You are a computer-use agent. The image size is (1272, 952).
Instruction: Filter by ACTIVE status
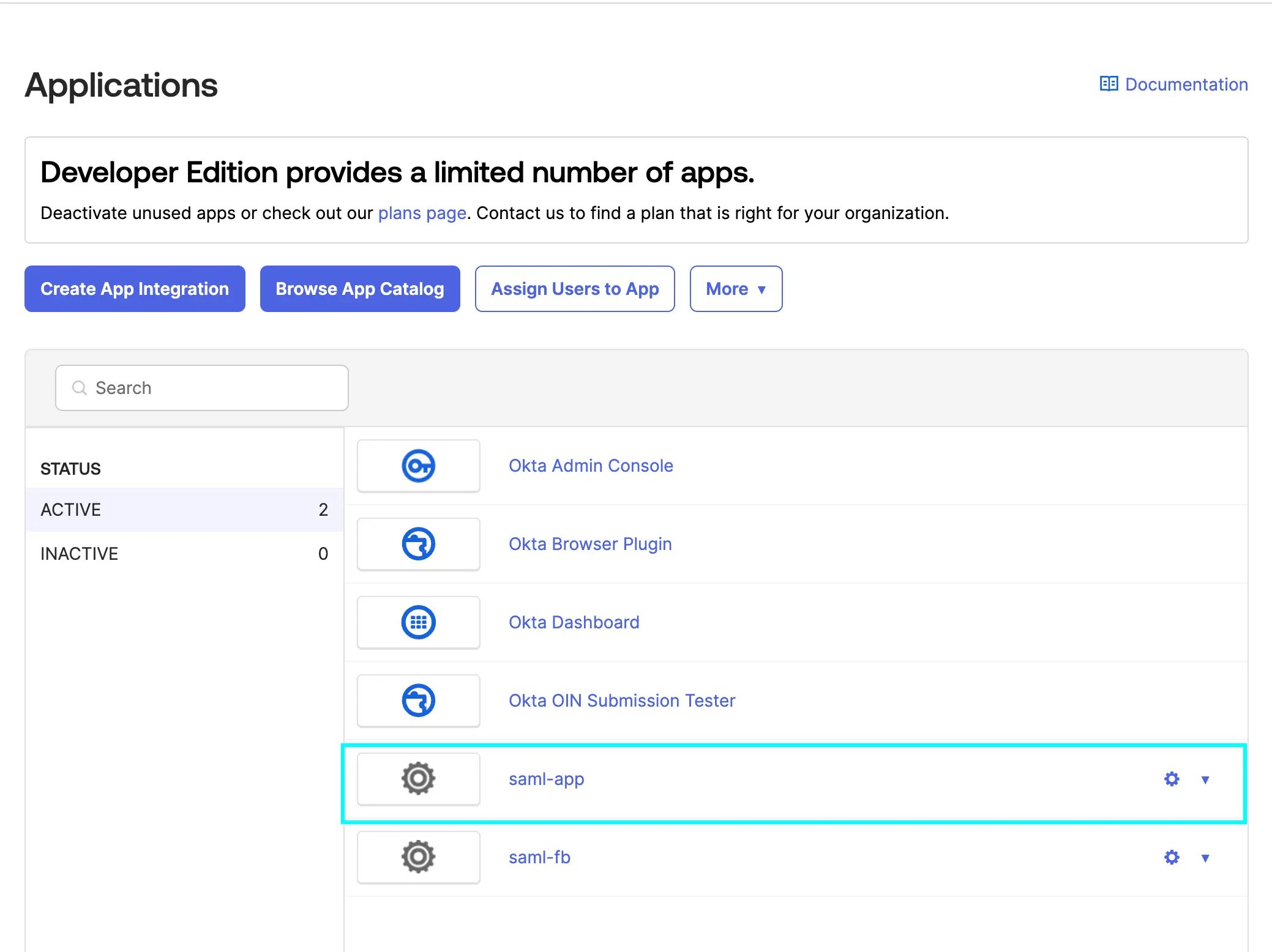pos(184,510)
